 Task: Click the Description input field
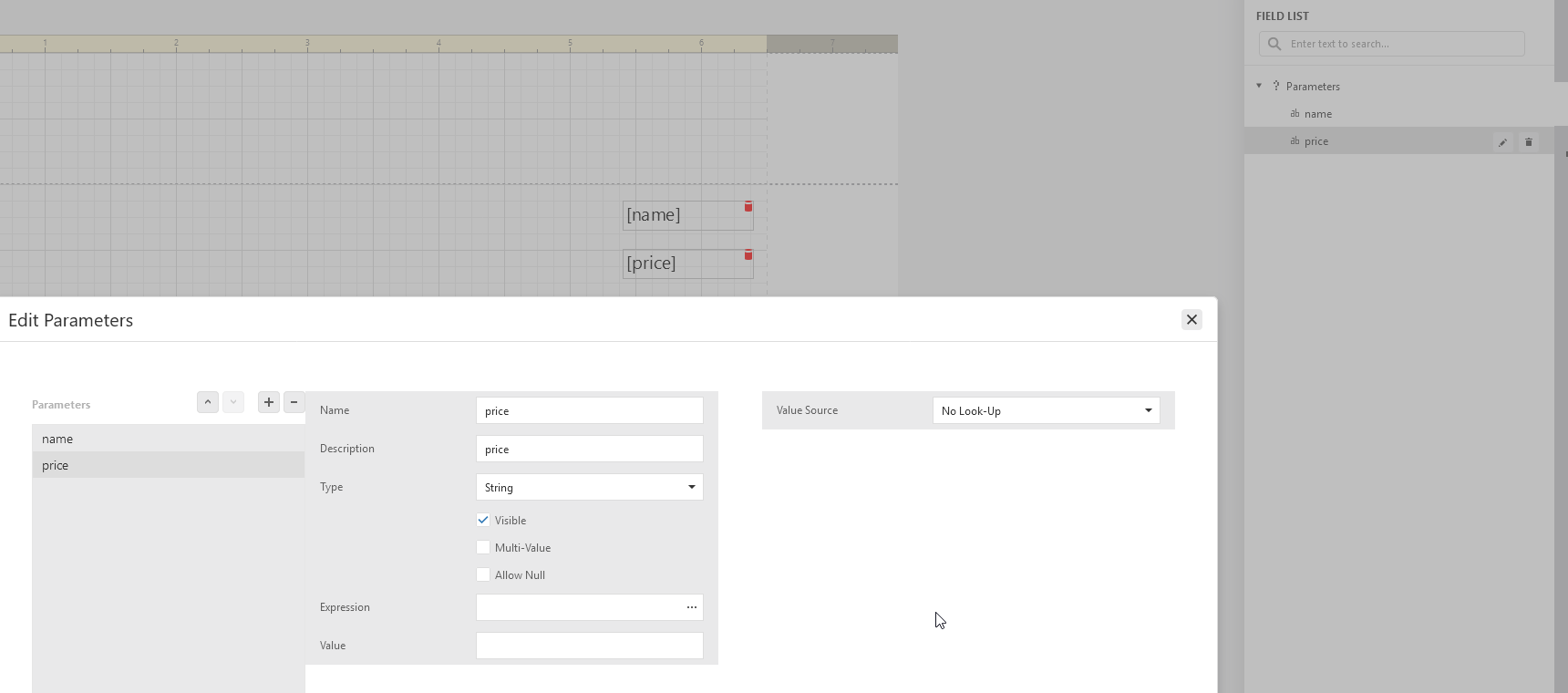pos(590,449)
